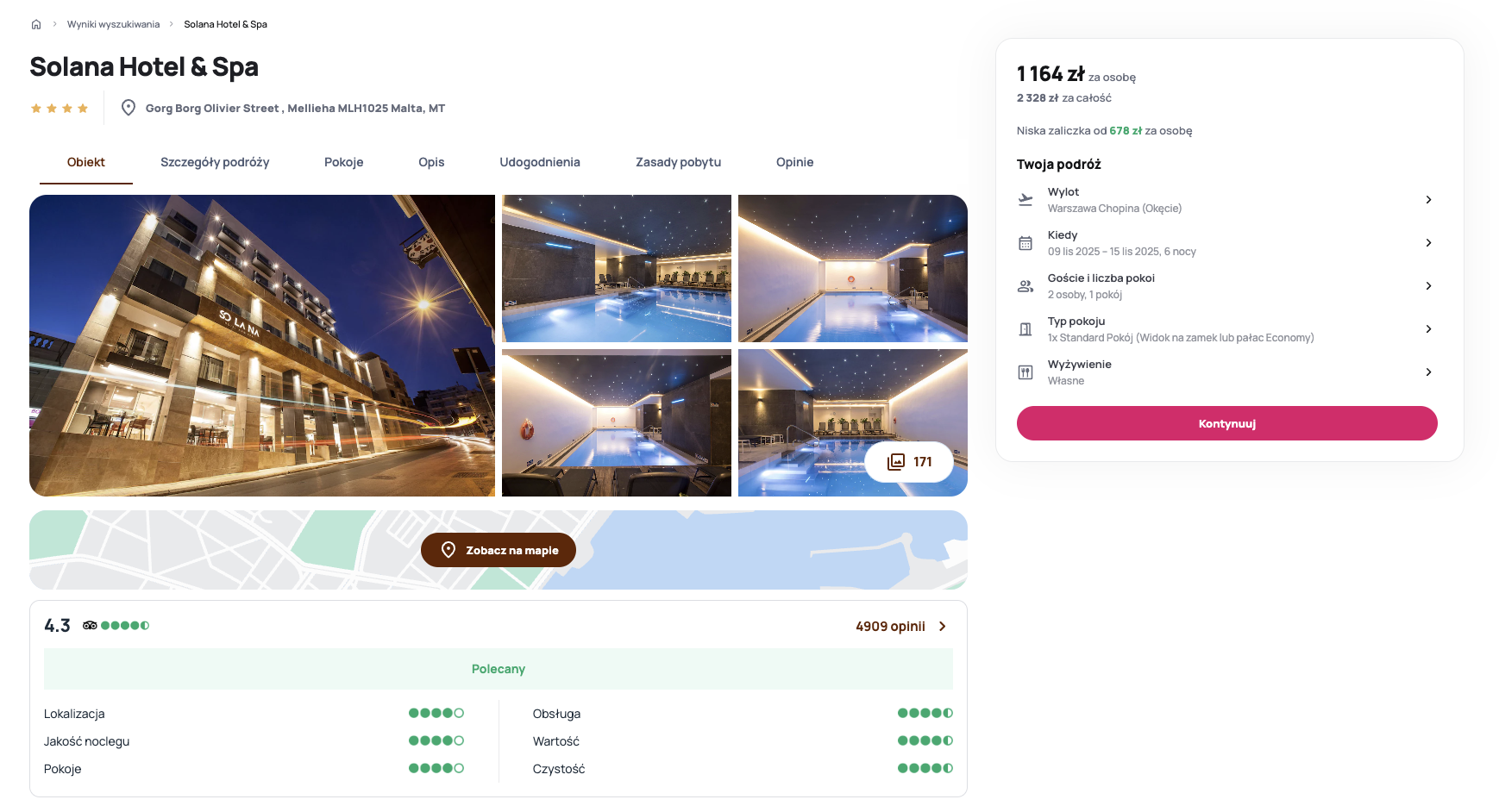The image size is (1499, 812).
Task: Go to the Opis tab
Action: 431,162
